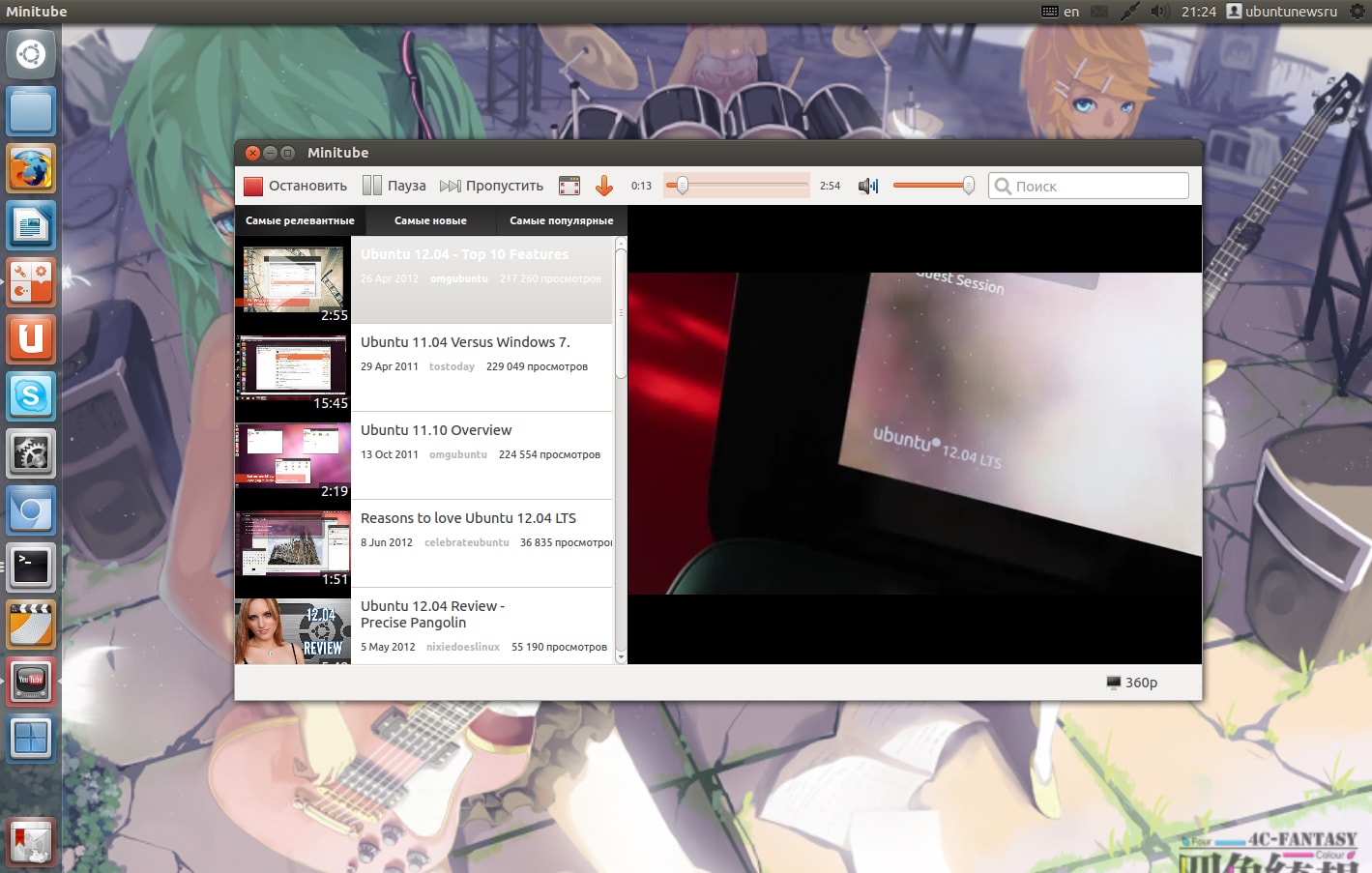Launch Firefox from the launcher

click(x=31, y=168)
